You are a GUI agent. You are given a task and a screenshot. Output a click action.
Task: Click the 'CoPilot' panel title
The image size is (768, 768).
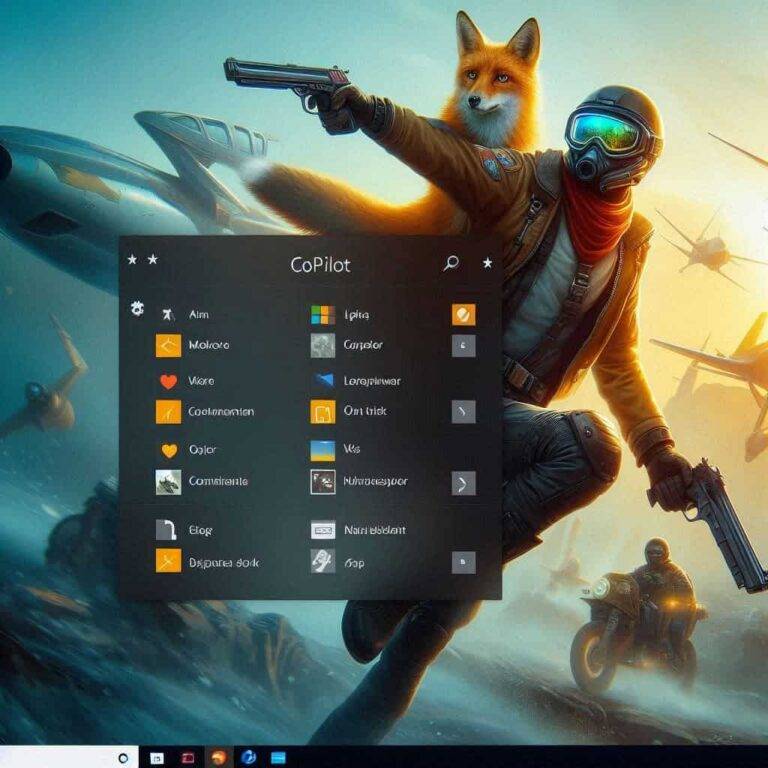(x=320, y=265)
